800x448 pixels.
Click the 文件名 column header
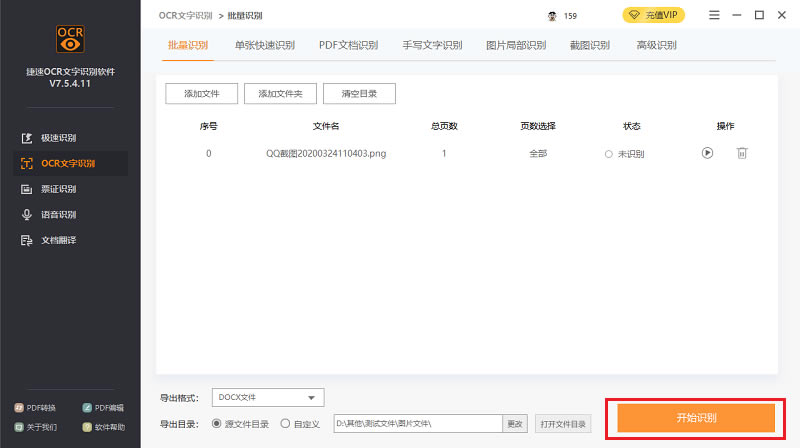coord(326,126)
